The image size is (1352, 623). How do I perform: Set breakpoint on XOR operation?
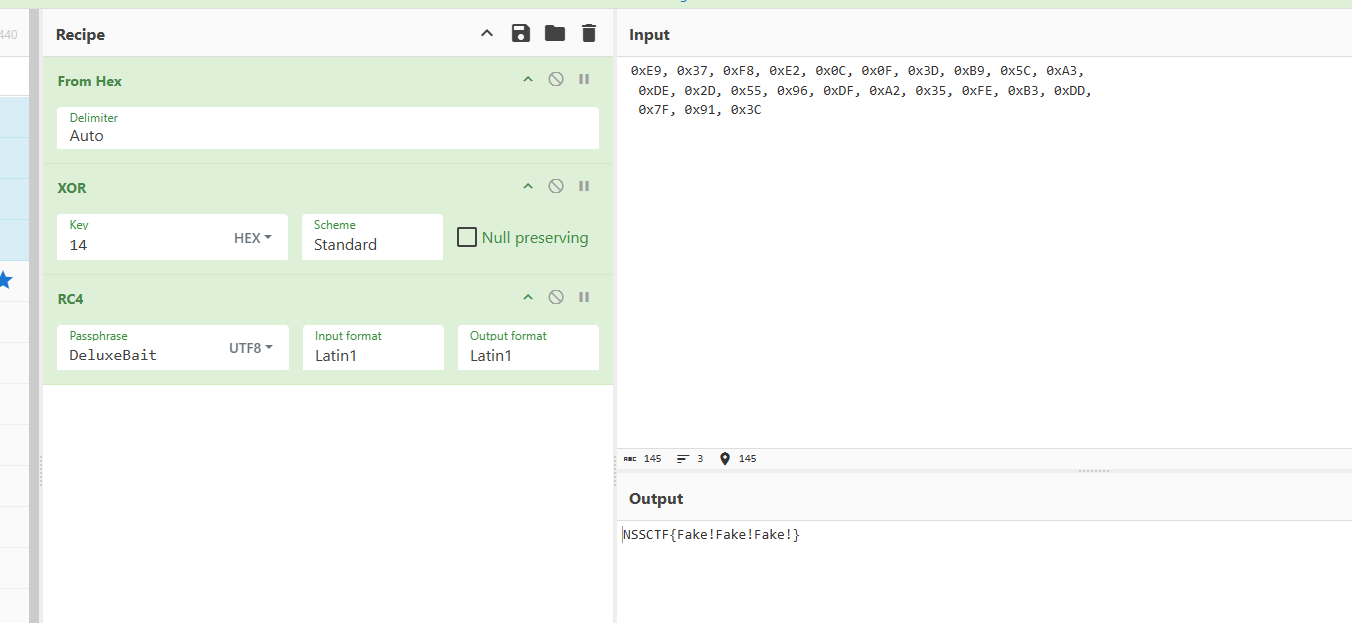click(x=584, y=187)
